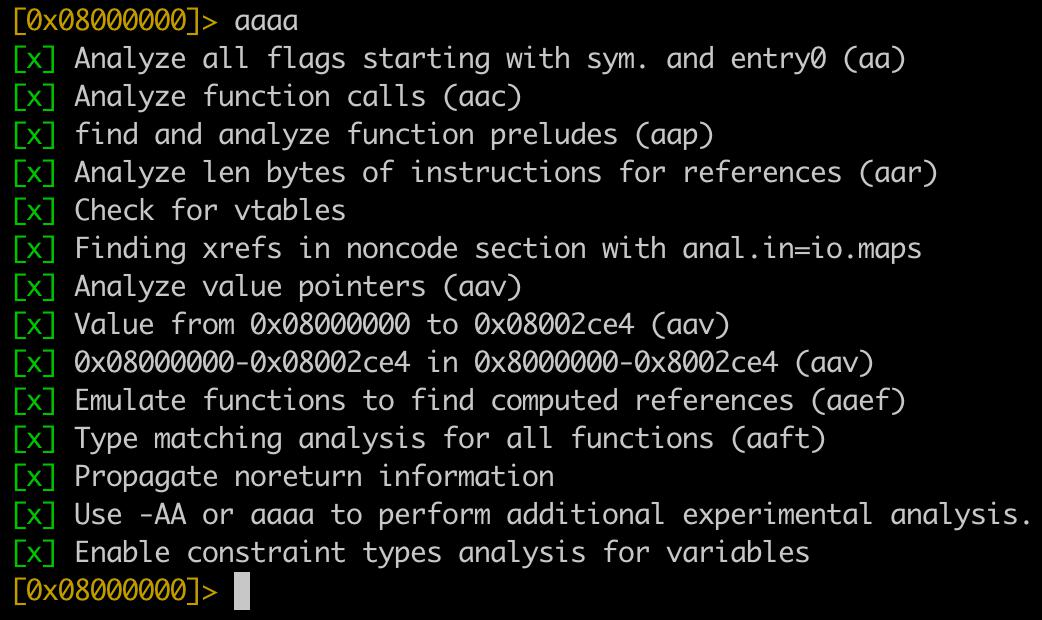1042x620 pixels.
Task: Click the (aar) command hint text
Action: 898,173
